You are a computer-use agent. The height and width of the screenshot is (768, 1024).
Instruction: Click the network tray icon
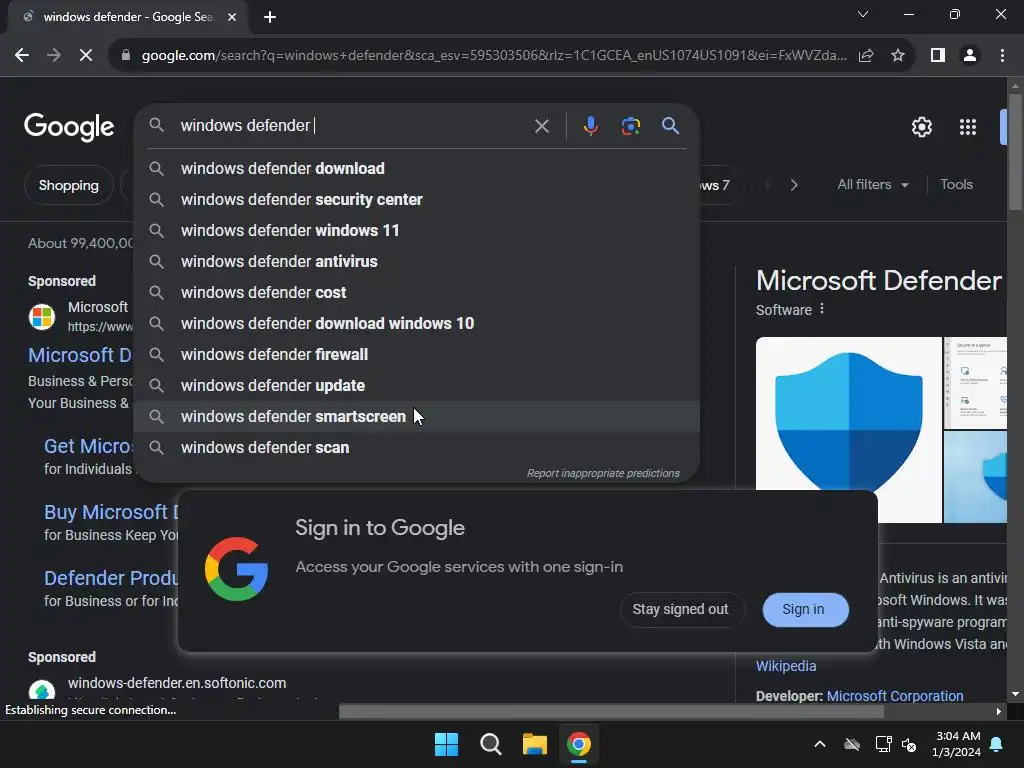[883, 744]
